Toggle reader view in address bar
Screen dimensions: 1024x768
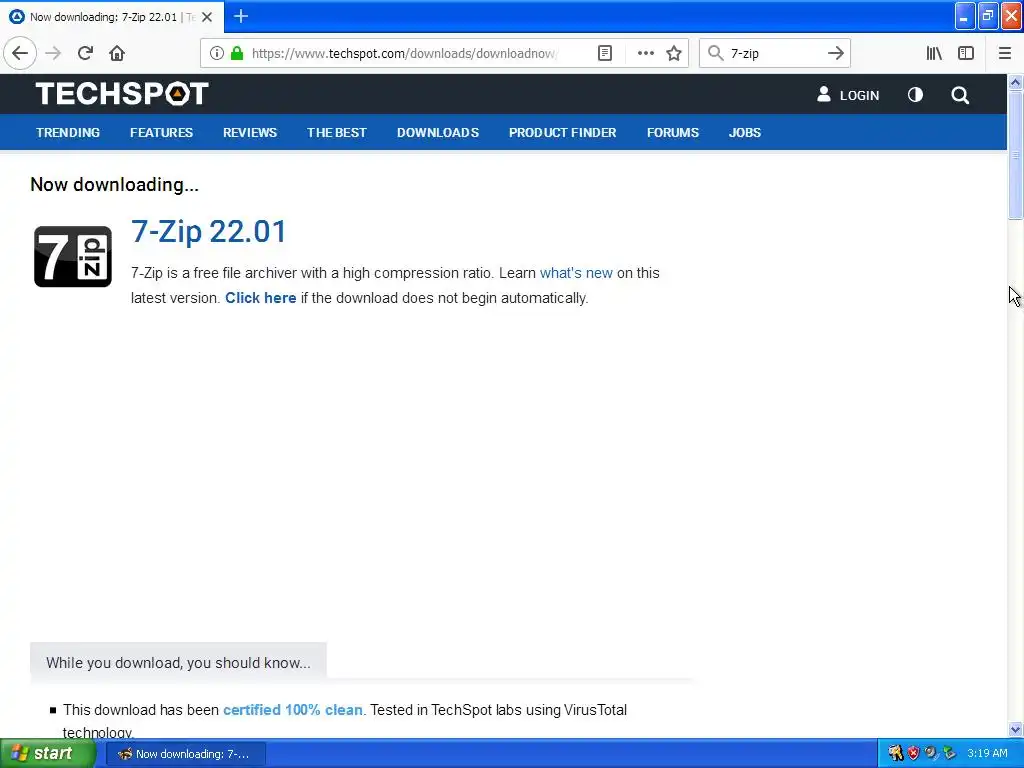click(x=605, y=54)
